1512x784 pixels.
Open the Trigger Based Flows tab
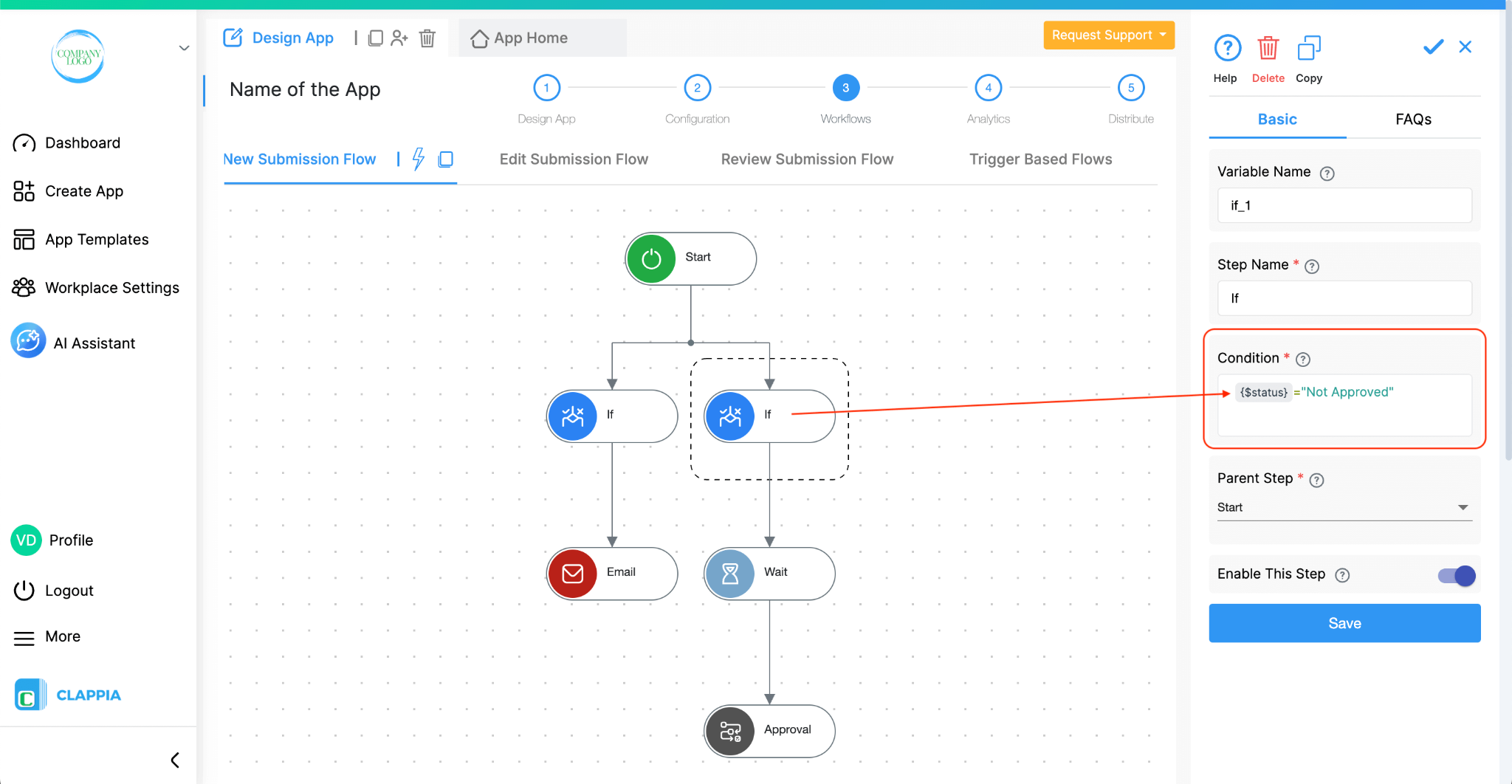point(1040,159)
